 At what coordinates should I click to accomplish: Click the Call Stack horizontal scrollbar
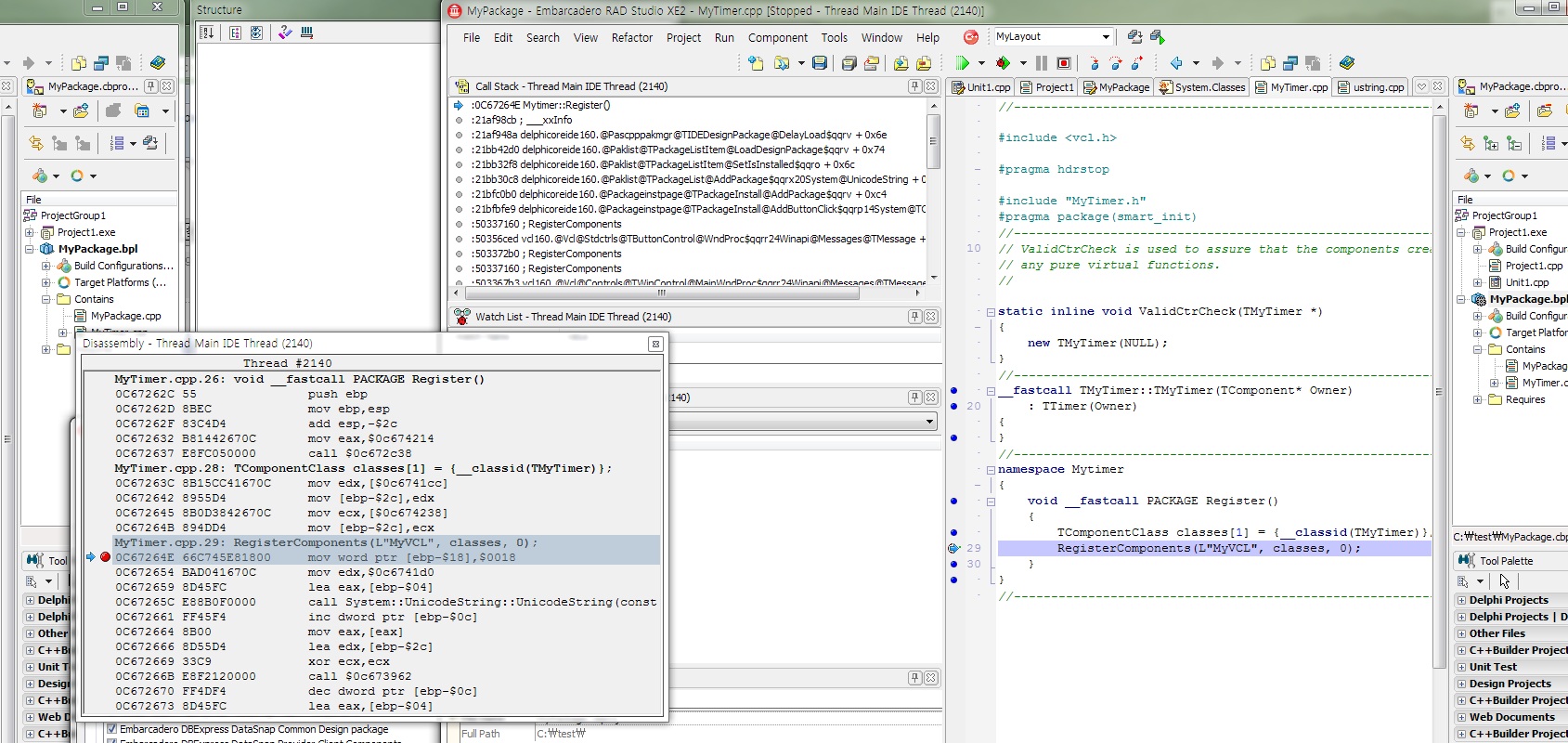point(661,293)
